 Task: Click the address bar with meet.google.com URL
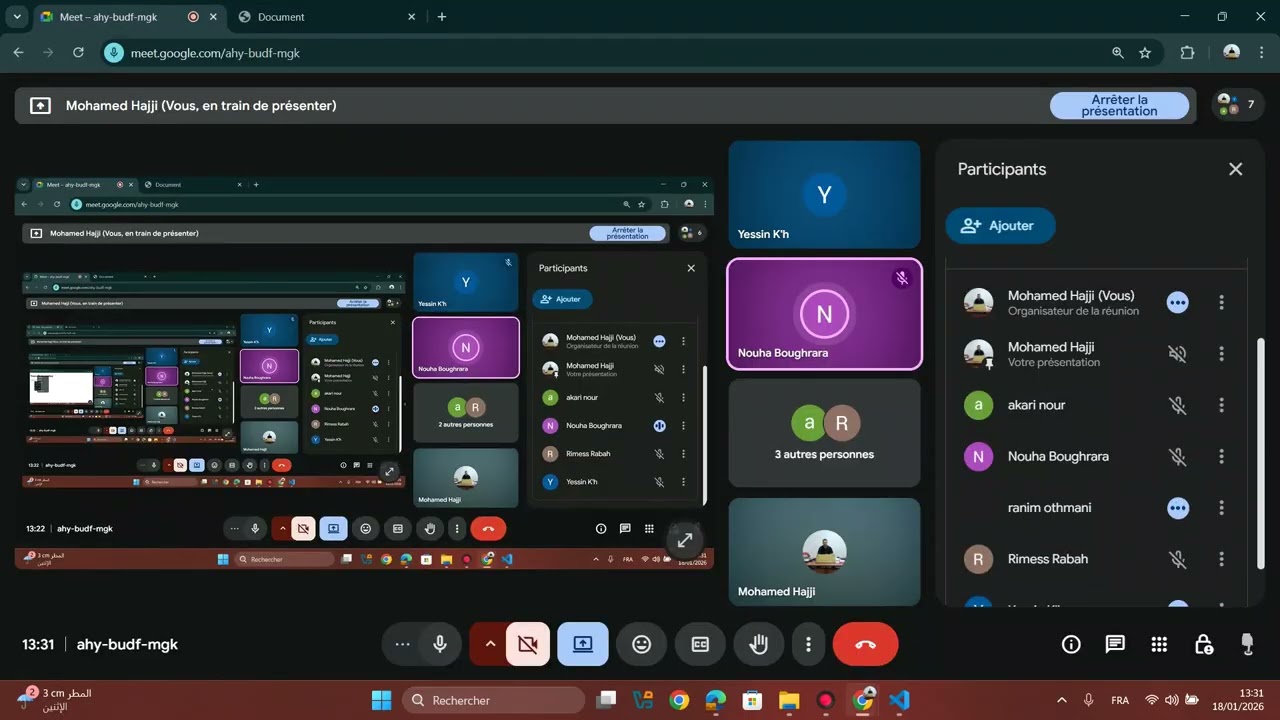[x=630, y=53]
